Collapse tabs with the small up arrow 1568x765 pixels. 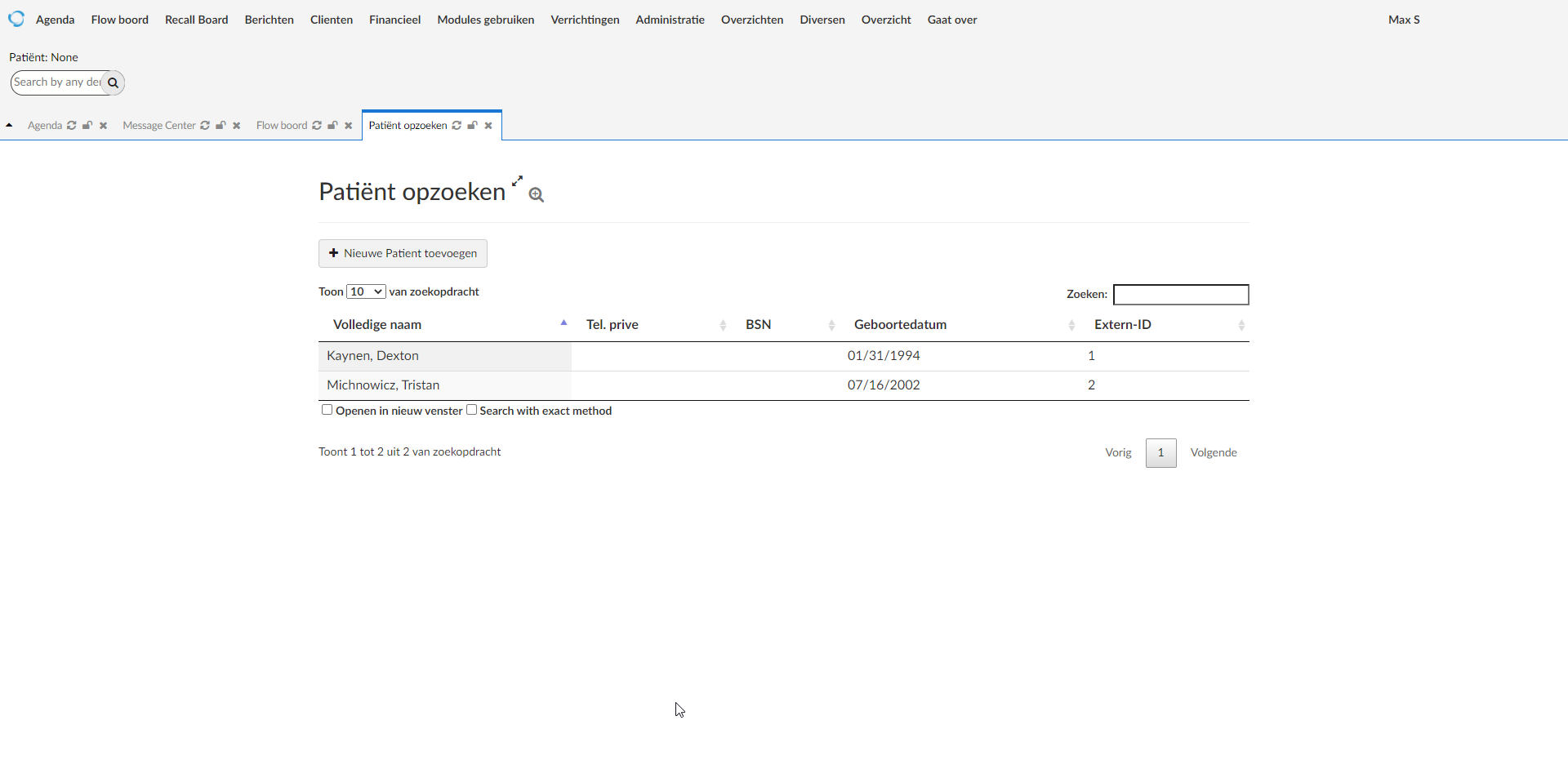(9, 125)
